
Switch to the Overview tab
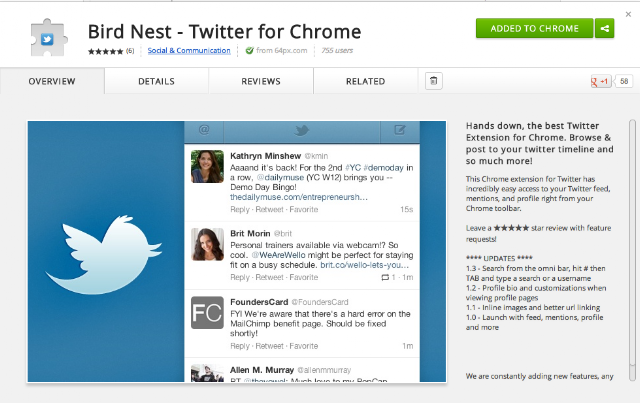[x=52, y=81]
